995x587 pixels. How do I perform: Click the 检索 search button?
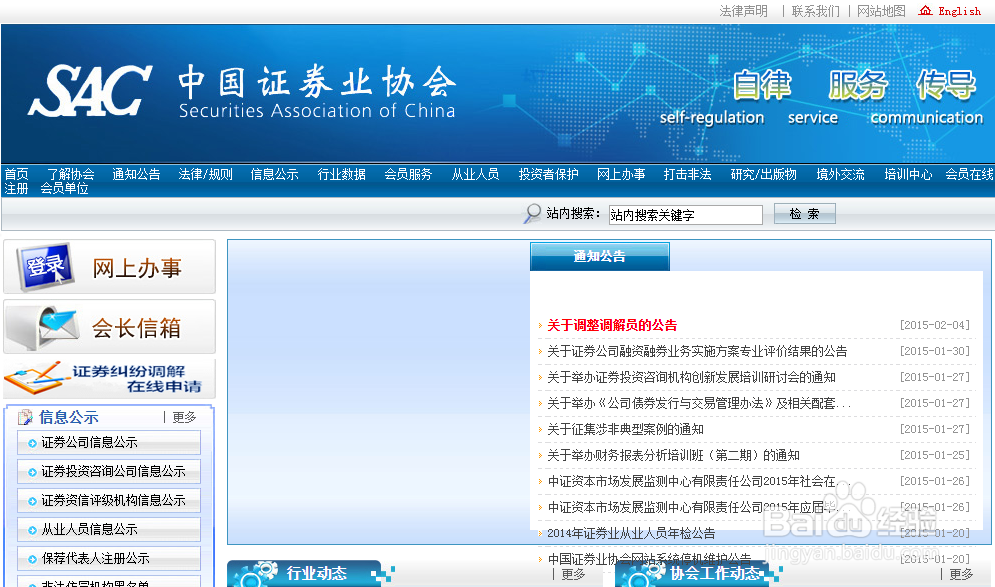[805, 214]
